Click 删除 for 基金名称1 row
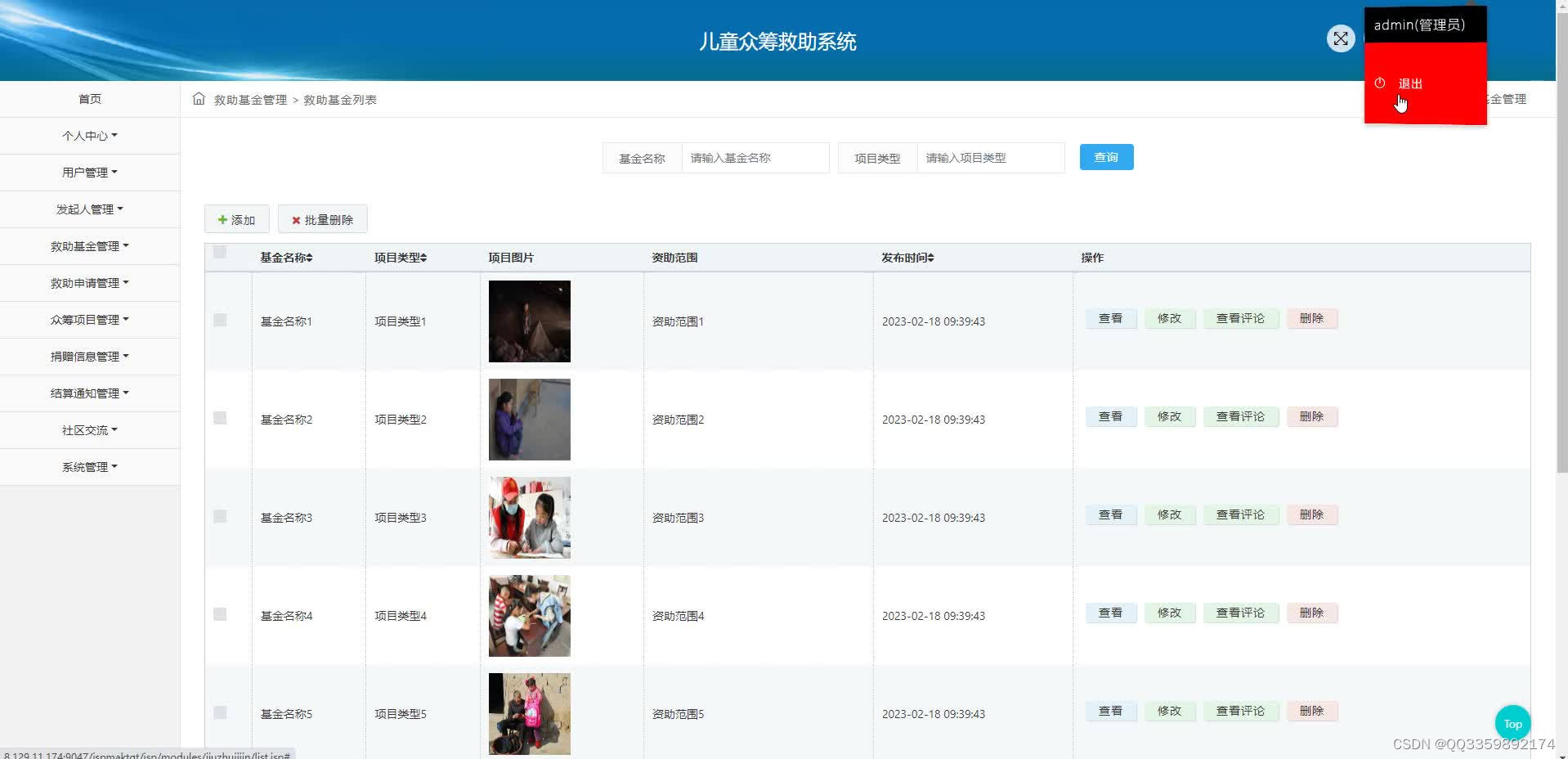Image resolution: width=1568 pixels, height=759 pixels. point(1312,318)
